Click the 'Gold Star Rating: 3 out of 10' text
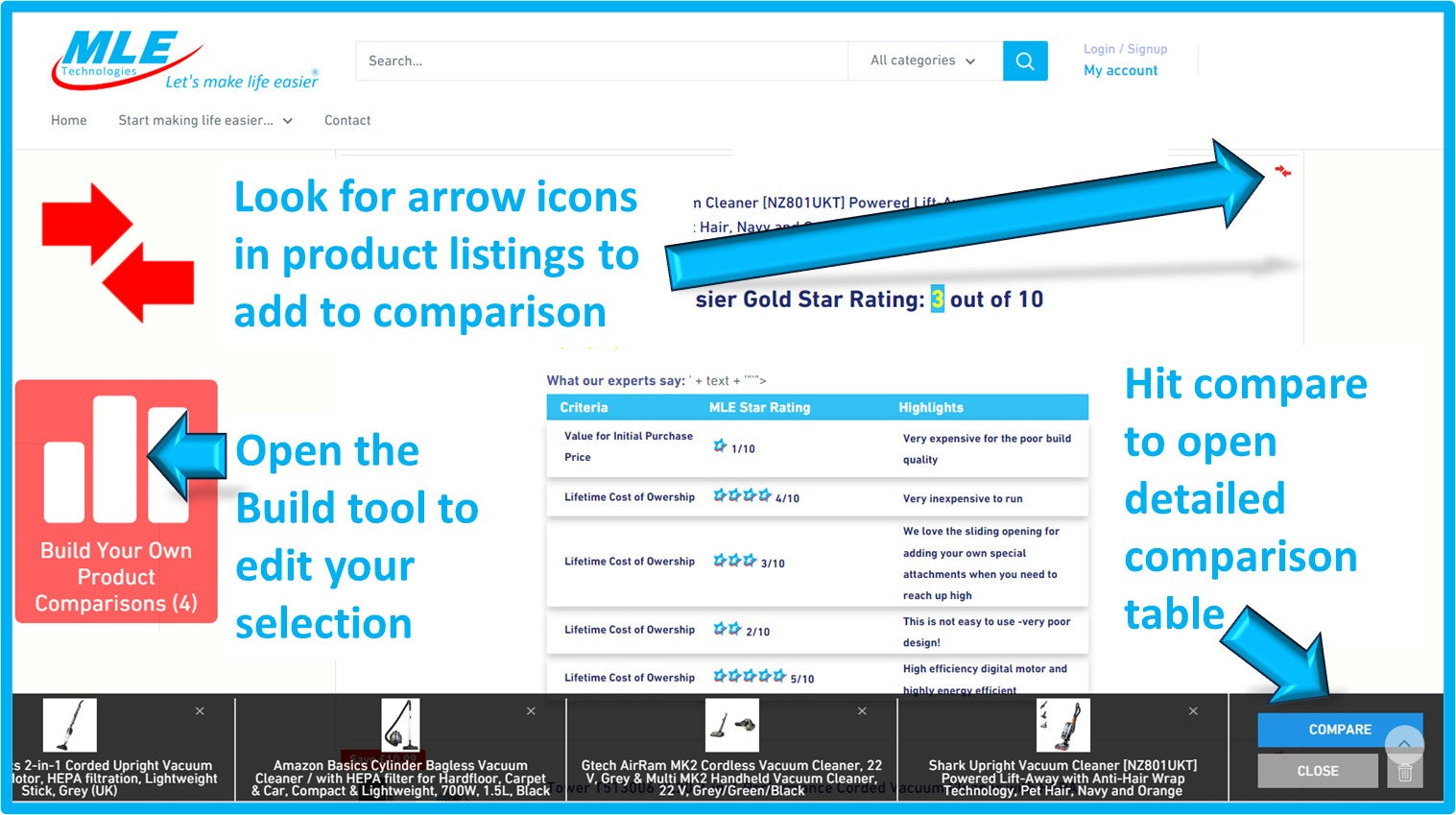Viewport: 1456px width, 815px height. click(870, 300)
